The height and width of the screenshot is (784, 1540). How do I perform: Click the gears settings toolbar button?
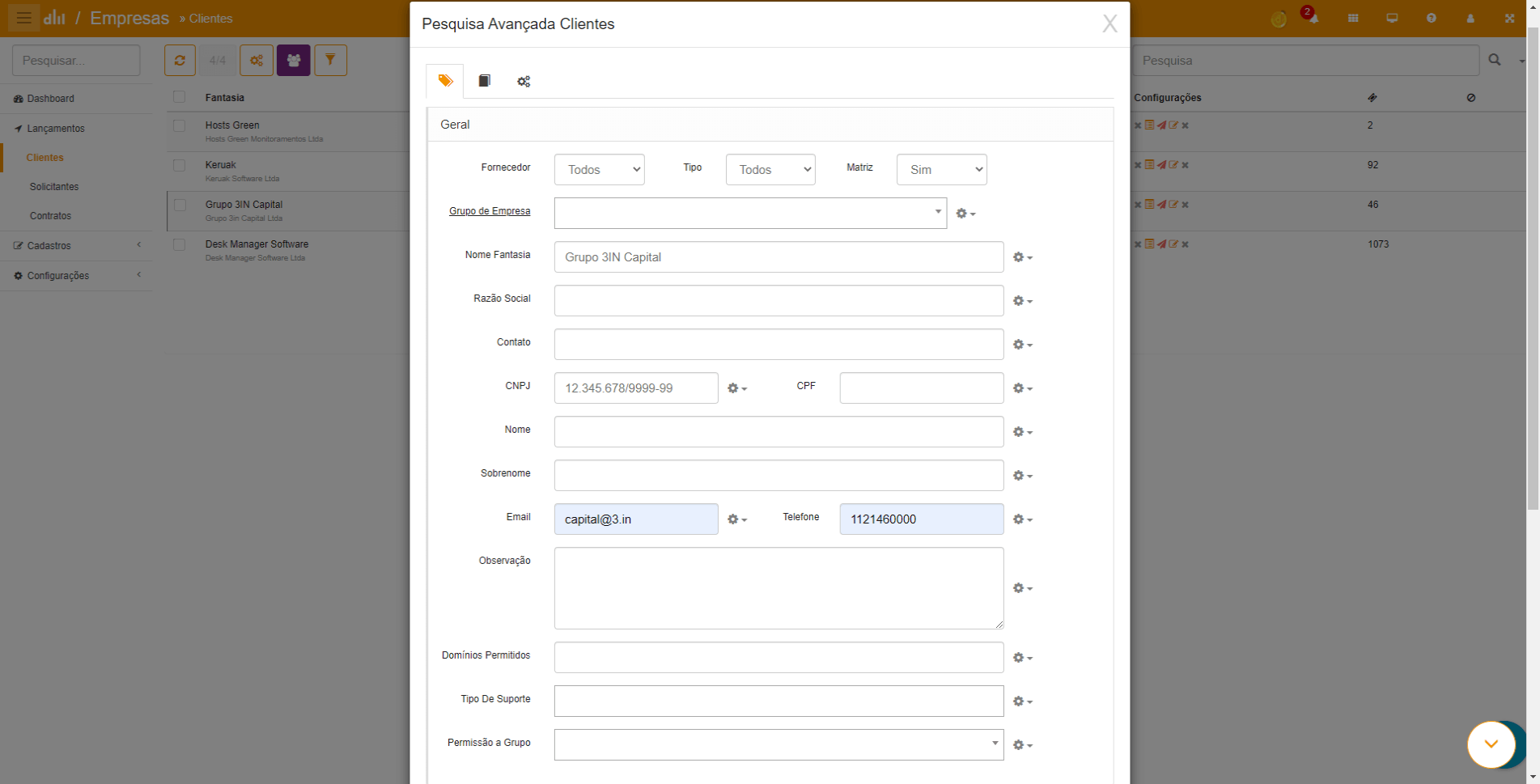tap(257, 61)
